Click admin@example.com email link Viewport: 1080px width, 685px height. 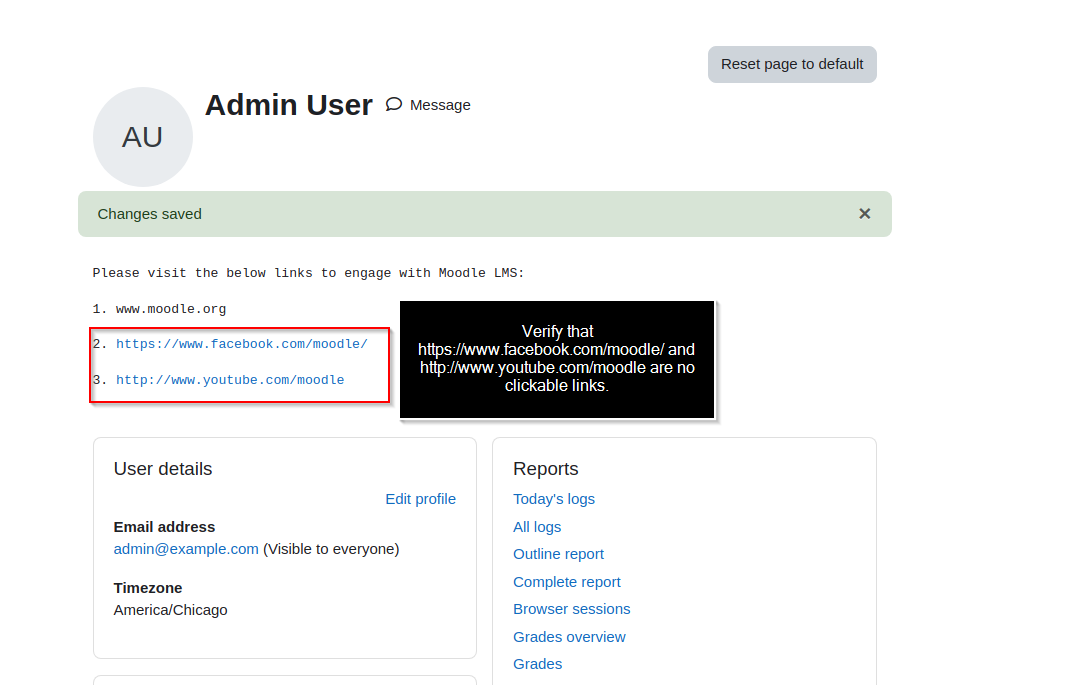pos(186,549)
